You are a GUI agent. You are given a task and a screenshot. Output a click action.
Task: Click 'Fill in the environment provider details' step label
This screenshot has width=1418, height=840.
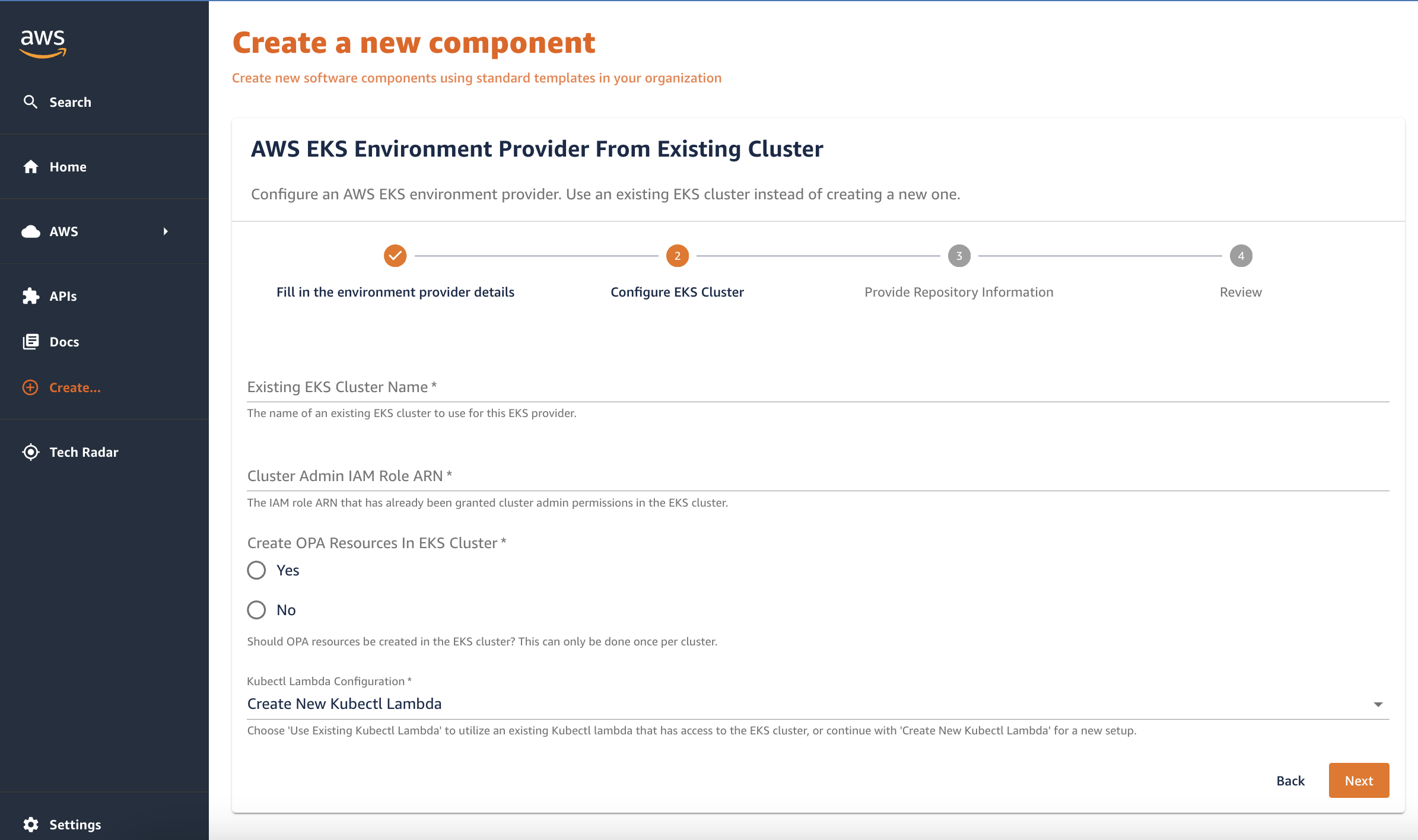(395, 292)
